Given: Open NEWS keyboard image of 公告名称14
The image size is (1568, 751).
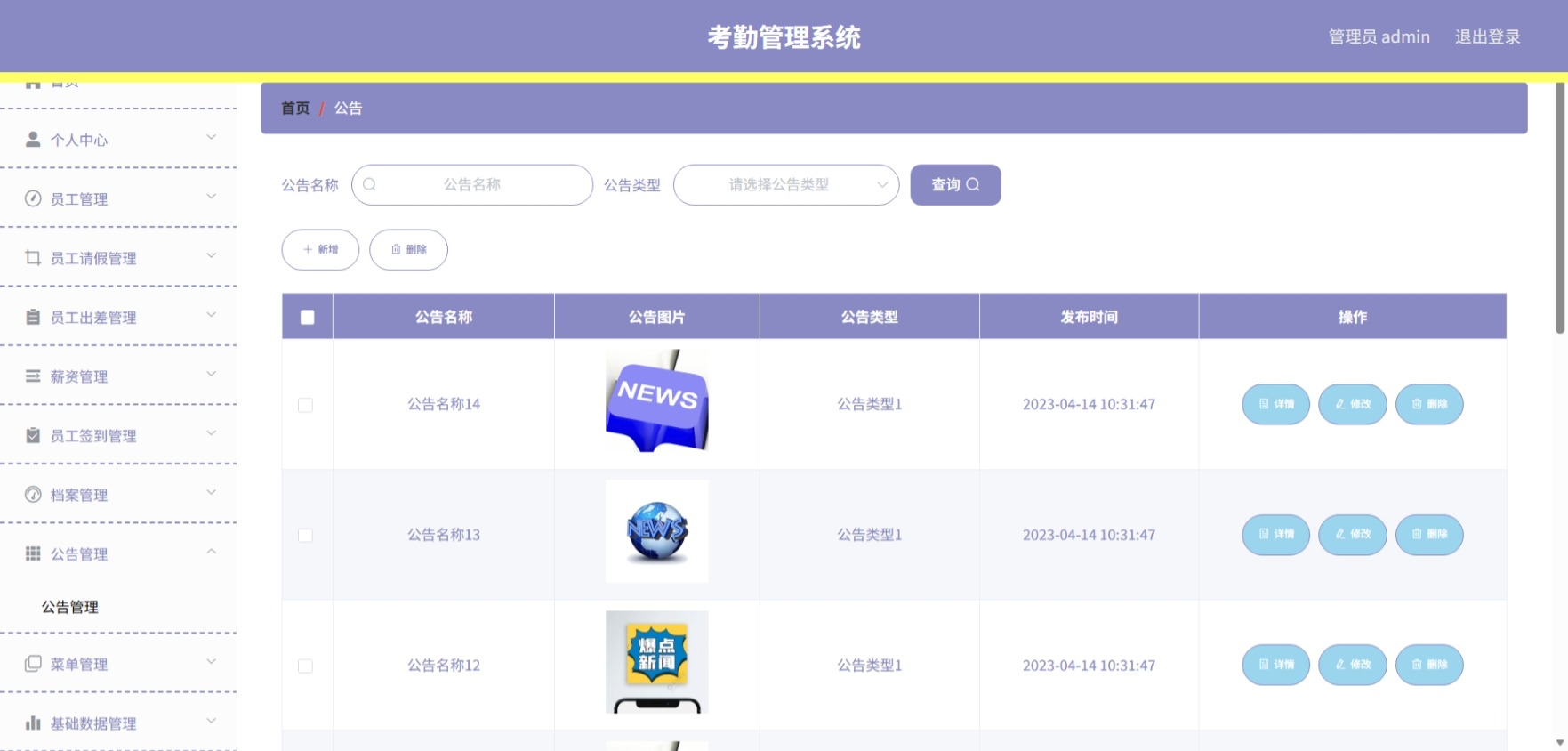Looking at the screenshot, I should (657, 401).
